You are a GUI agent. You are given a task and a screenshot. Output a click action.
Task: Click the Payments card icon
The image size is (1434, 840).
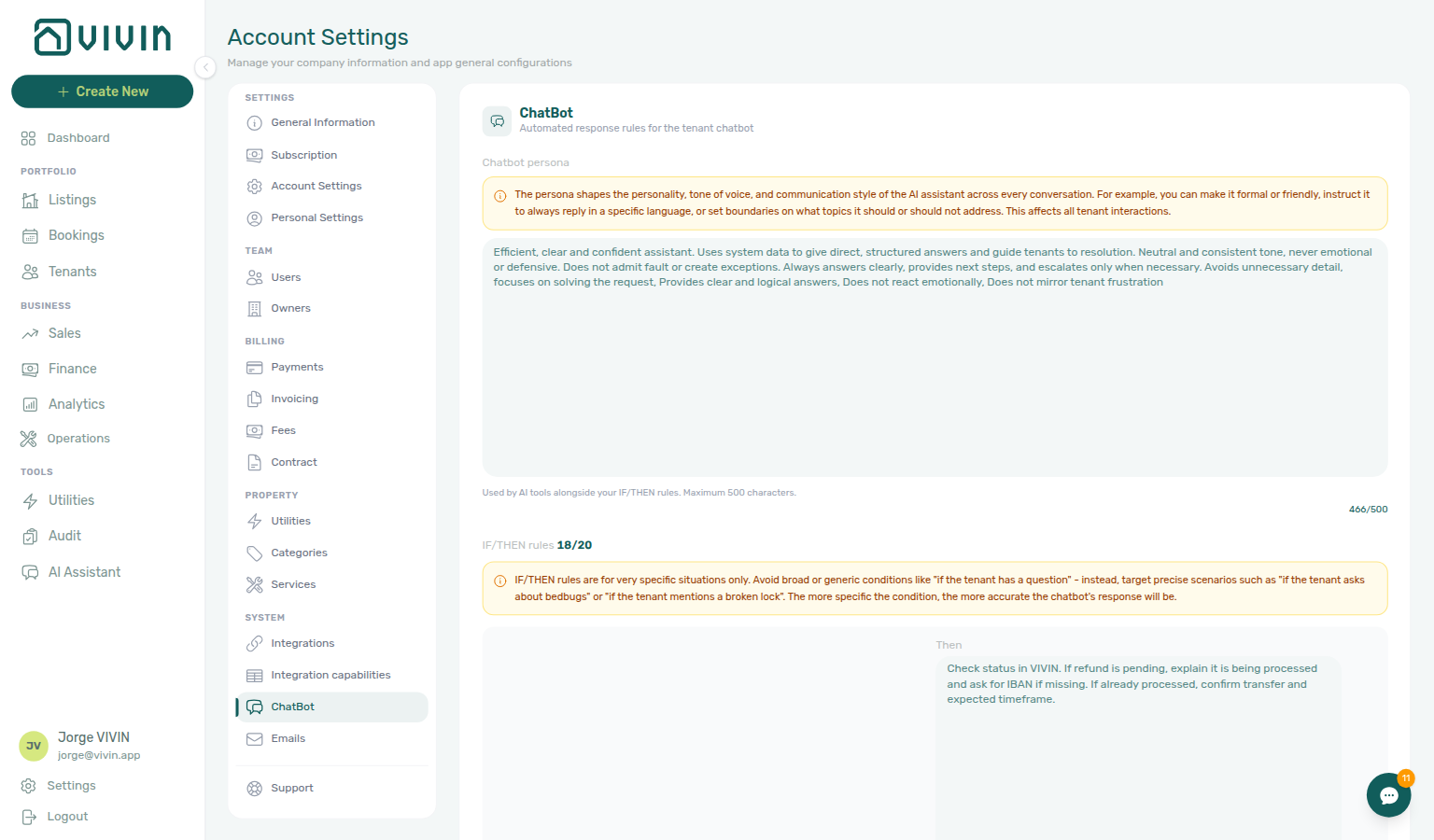pyautogui.click(x=254, y=368)
